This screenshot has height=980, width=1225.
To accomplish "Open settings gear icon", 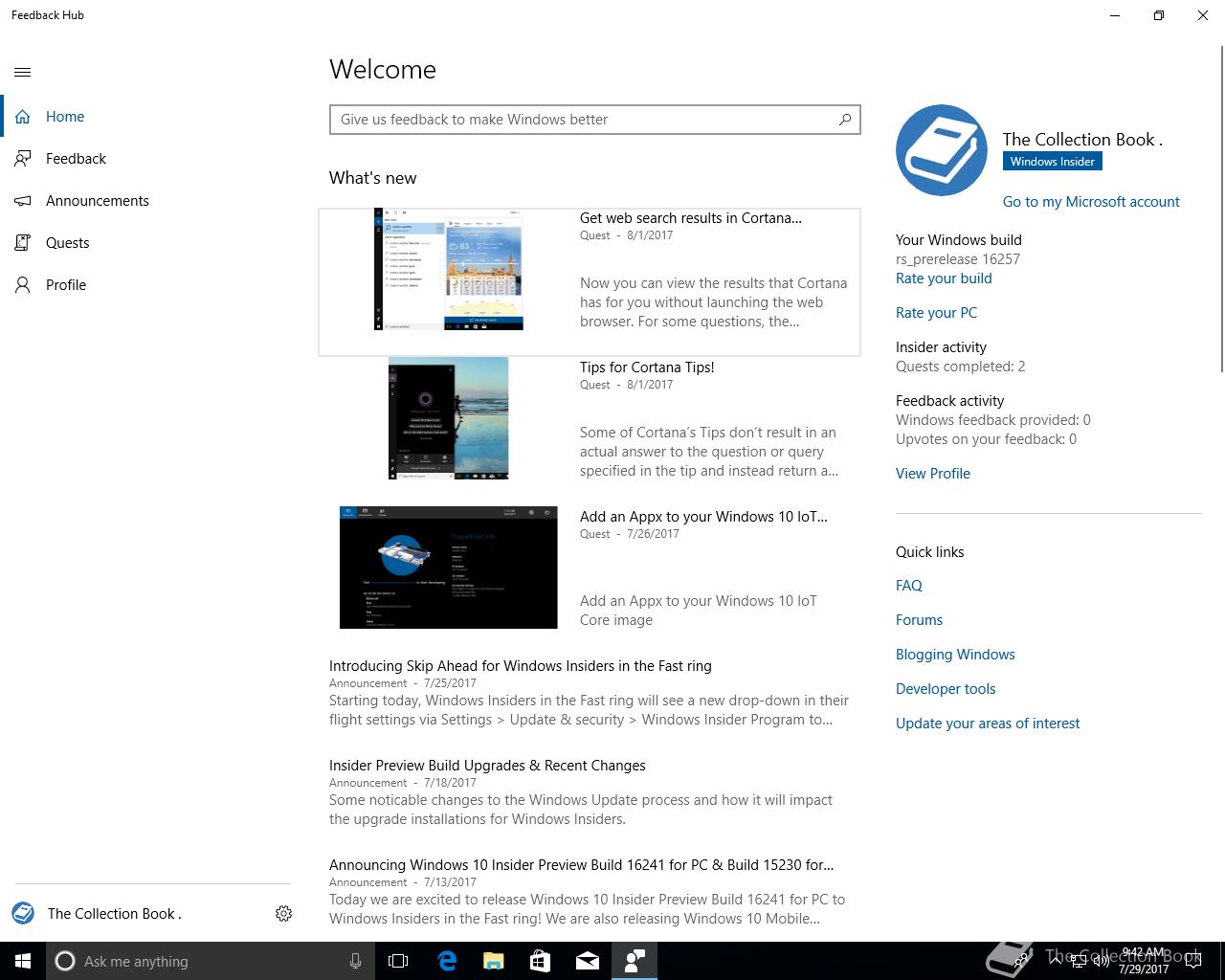I will [283, 914].
